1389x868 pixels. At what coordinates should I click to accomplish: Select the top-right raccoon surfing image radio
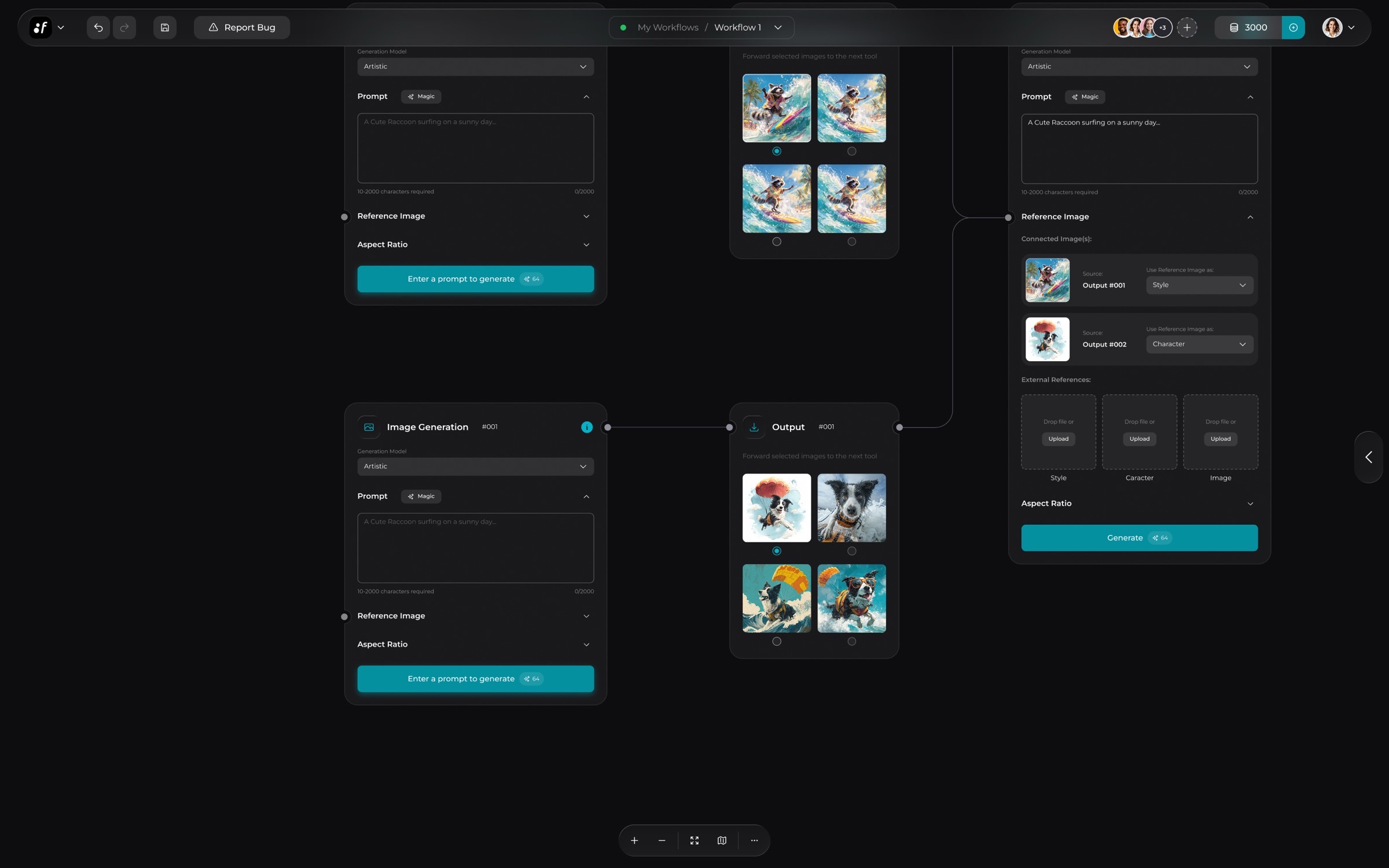click(851, 151)
